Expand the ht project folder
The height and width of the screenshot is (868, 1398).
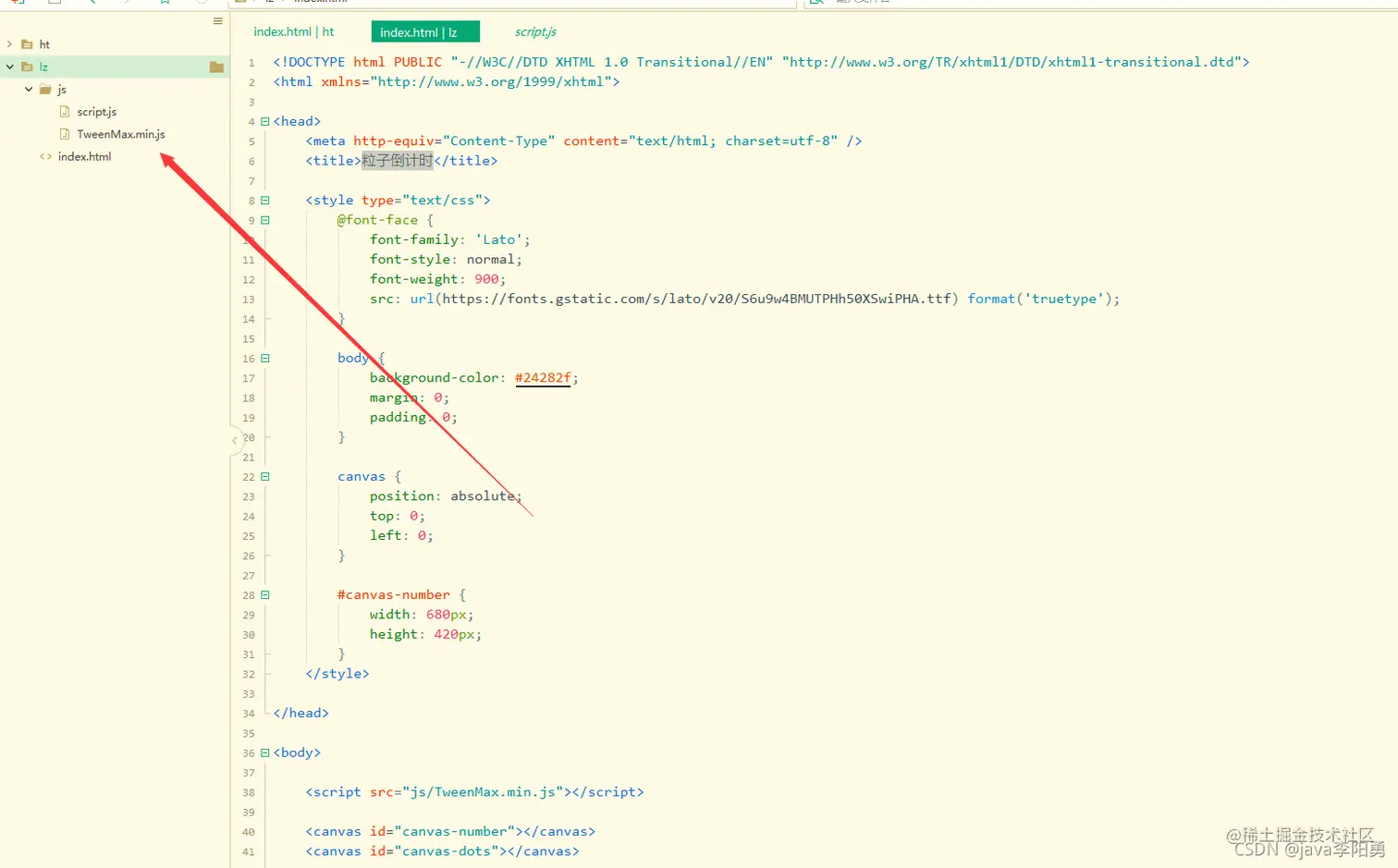coord(10,44)
